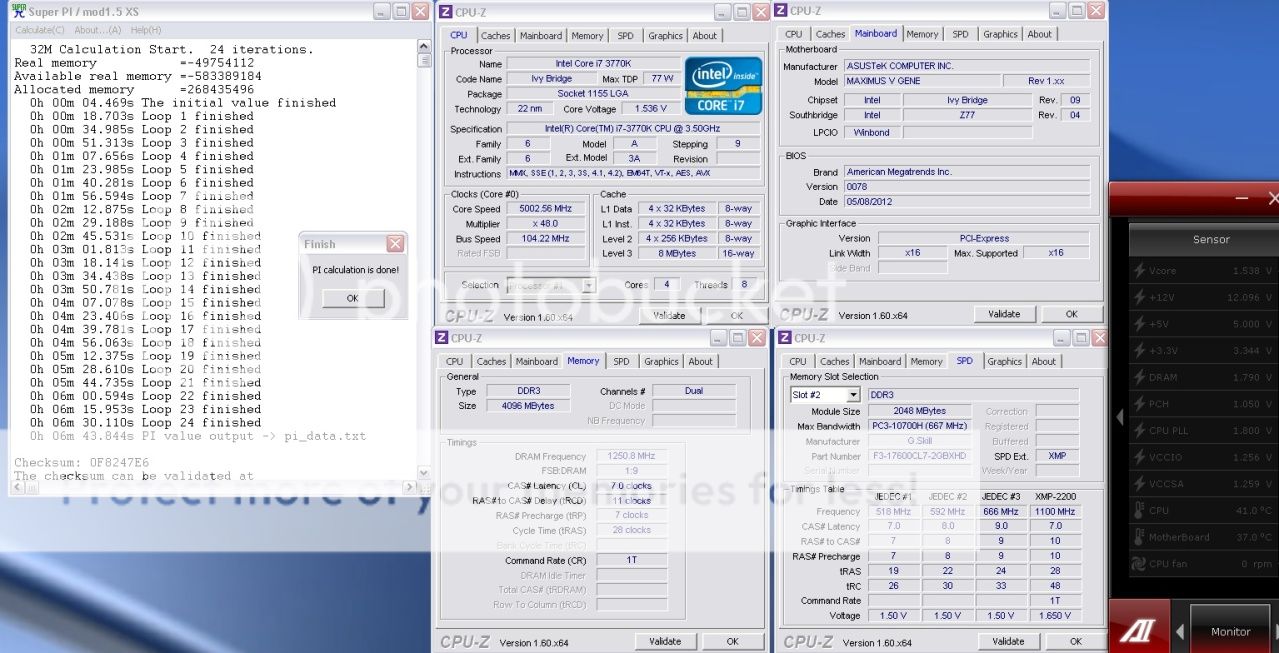
Task: Click the CPU fan icon in the Sensor panel
Action: pyautogui.click(x=1138, y=564)
